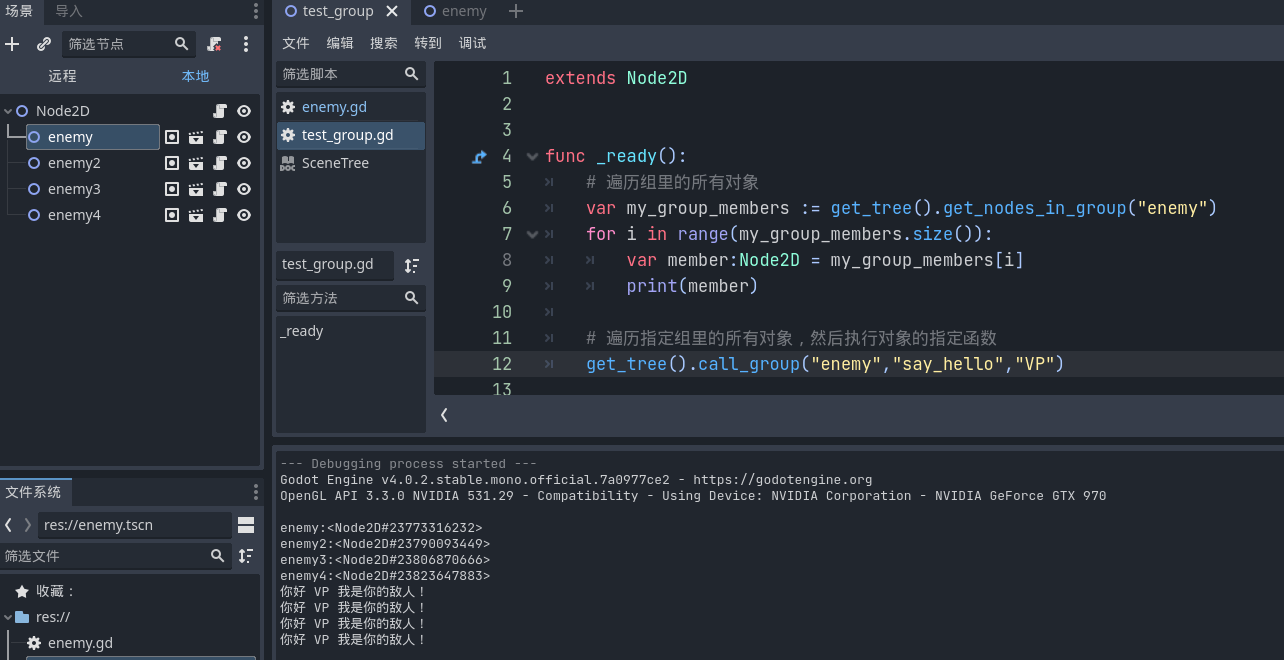Switch scene tree to 本地 view
Viewport: 1284px width, 660px height.
pyautogui.click(x=195, y=76)
